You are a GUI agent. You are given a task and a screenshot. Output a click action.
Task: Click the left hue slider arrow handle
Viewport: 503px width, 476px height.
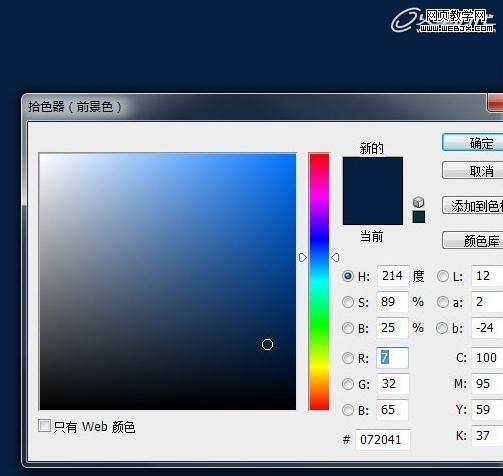tap(303, 257)
